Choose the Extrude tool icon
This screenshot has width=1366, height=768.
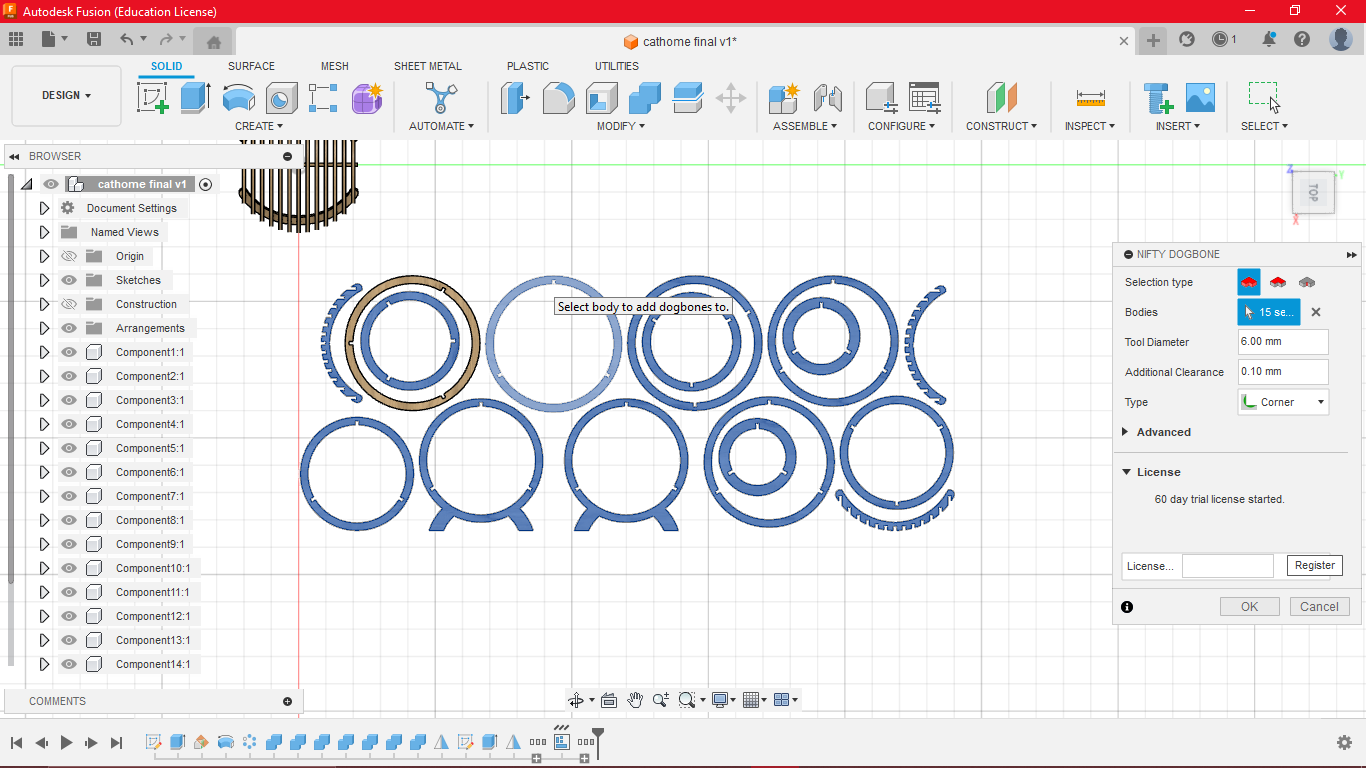click(x=195, y=98)
